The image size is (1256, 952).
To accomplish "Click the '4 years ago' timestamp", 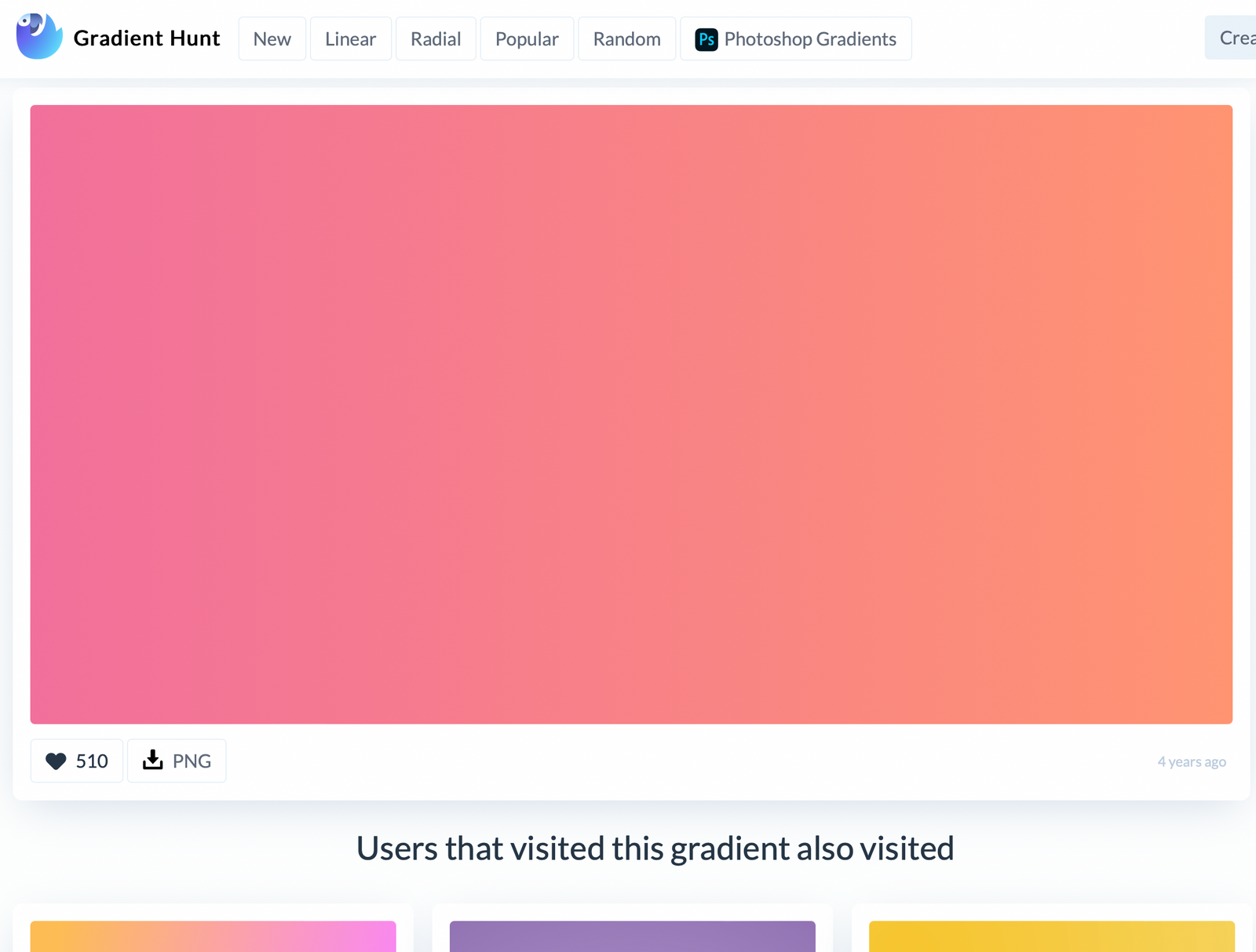I will [1191, 761].
